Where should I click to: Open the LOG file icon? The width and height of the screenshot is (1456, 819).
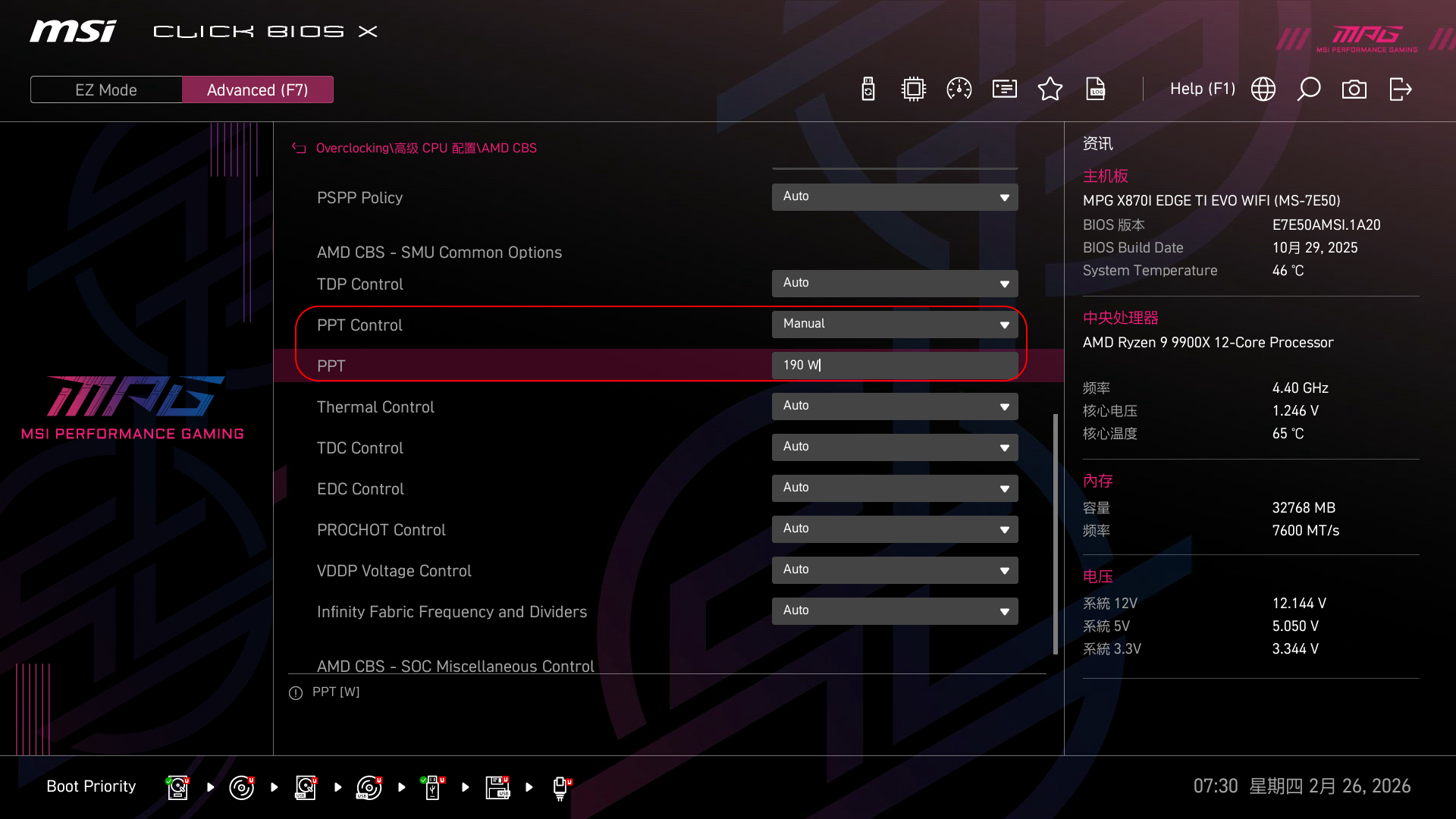[1096, 89]
